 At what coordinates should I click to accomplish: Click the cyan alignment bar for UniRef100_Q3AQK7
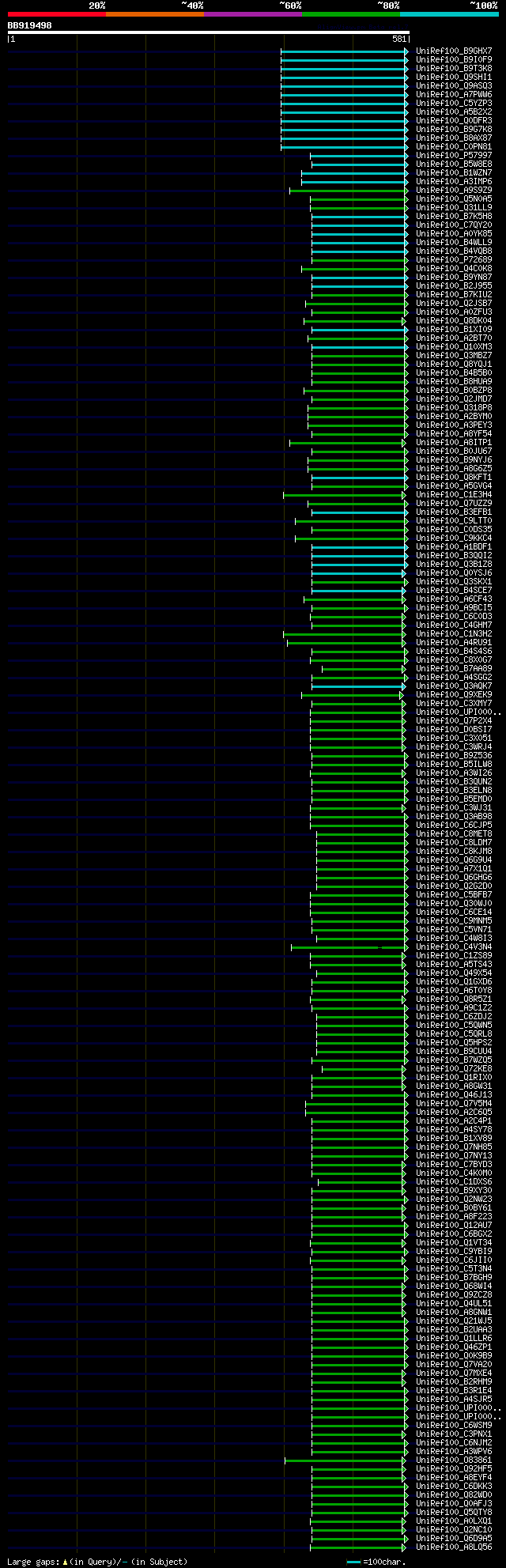tap(357, 686)
